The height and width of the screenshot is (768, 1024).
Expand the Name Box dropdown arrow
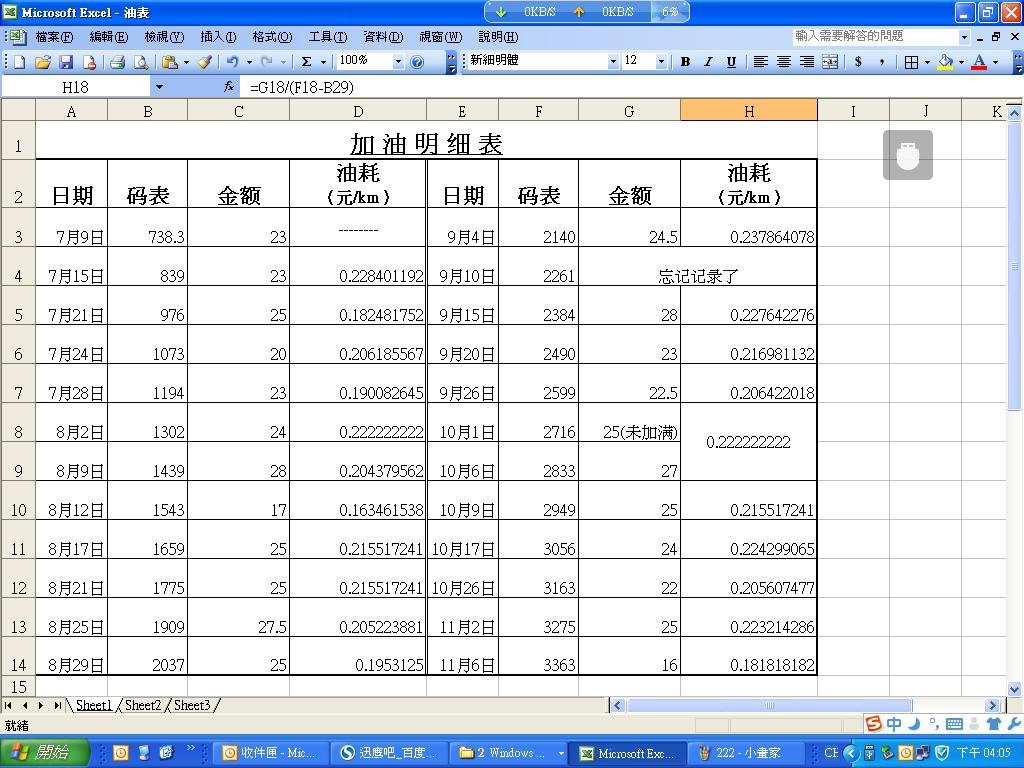[x=159, y=87]
